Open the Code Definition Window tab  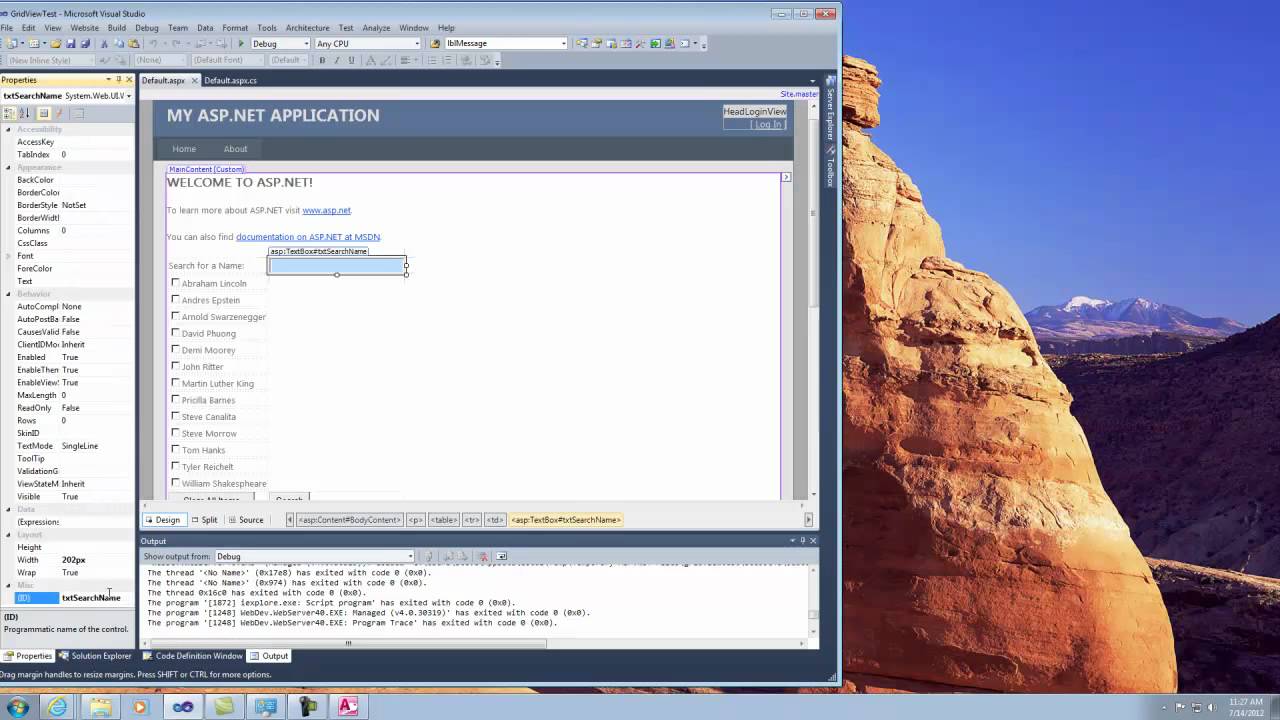(193, 656)
